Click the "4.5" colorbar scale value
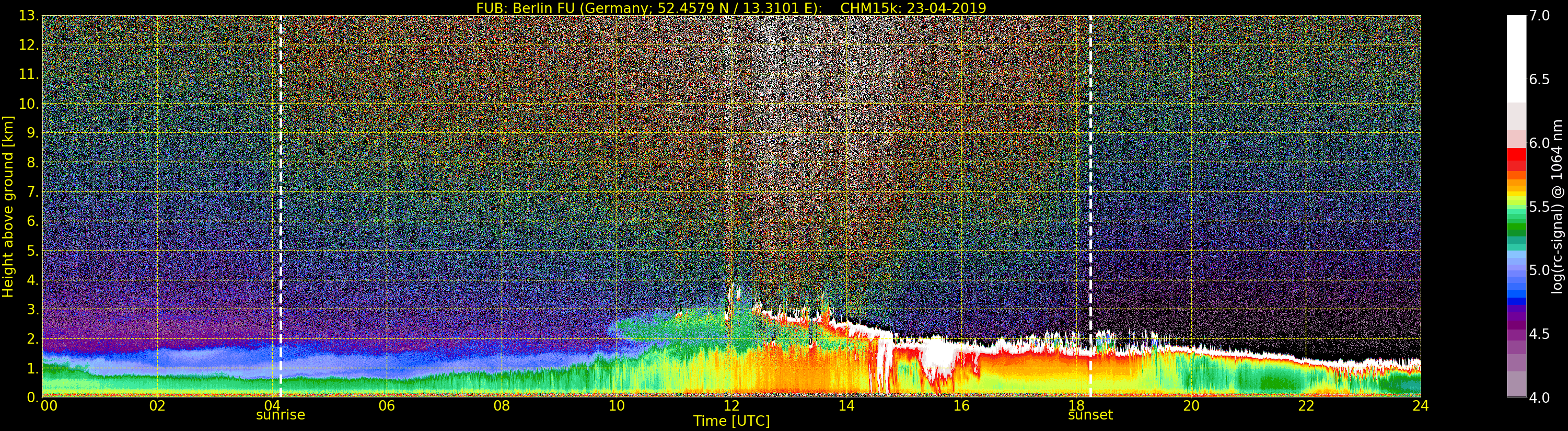 click(1539, 334)
